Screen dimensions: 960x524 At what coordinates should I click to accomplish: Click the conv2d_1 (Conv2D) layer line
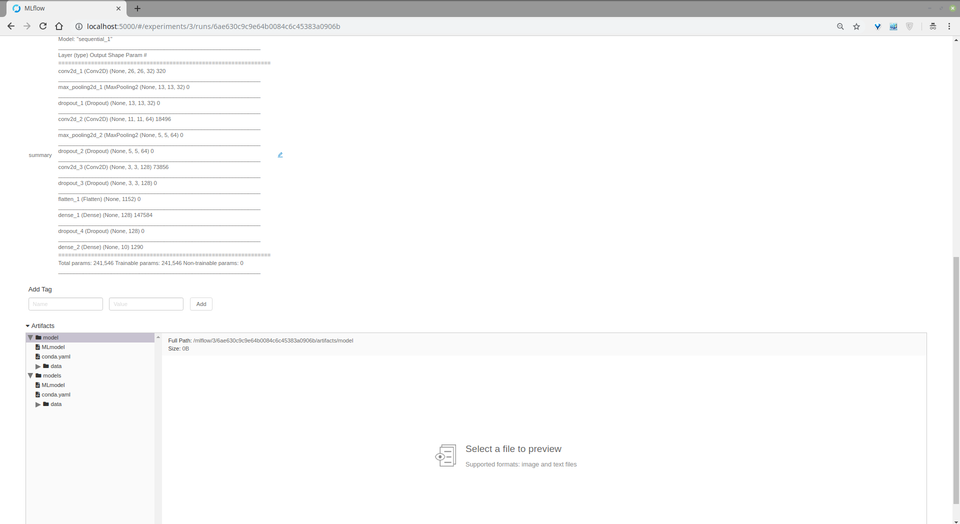click(112, 71)
